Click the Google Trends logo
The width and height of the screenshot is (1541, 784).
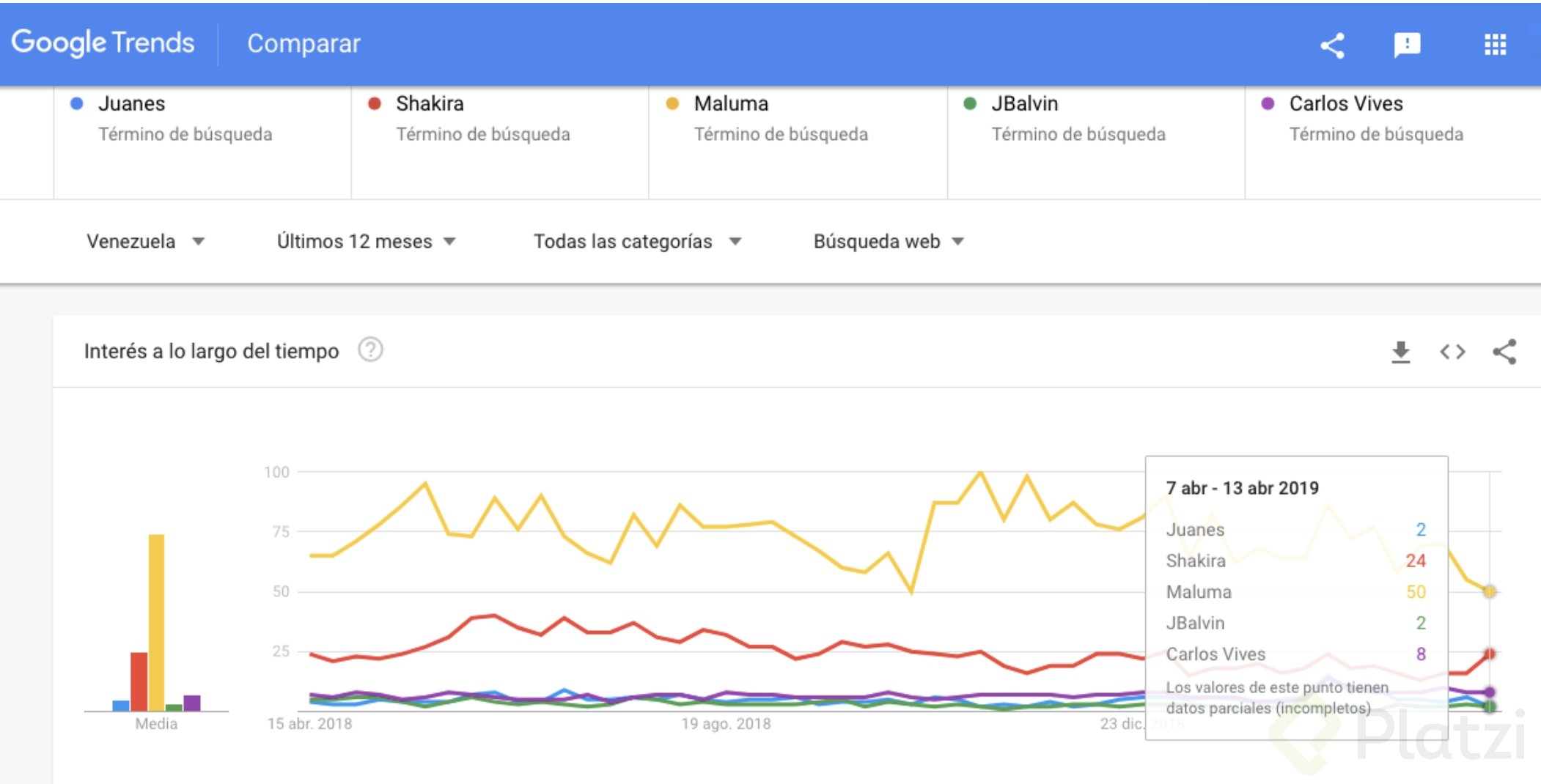point(103,43)
